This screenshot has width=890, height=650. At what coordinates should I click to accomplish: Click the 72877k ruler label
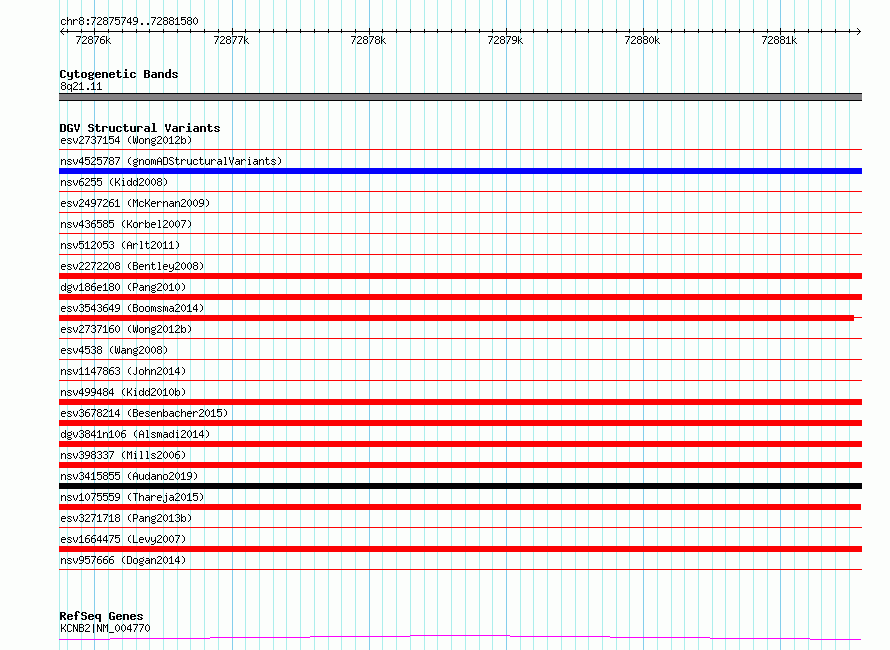pyautogui.click(x=231, y=40)
